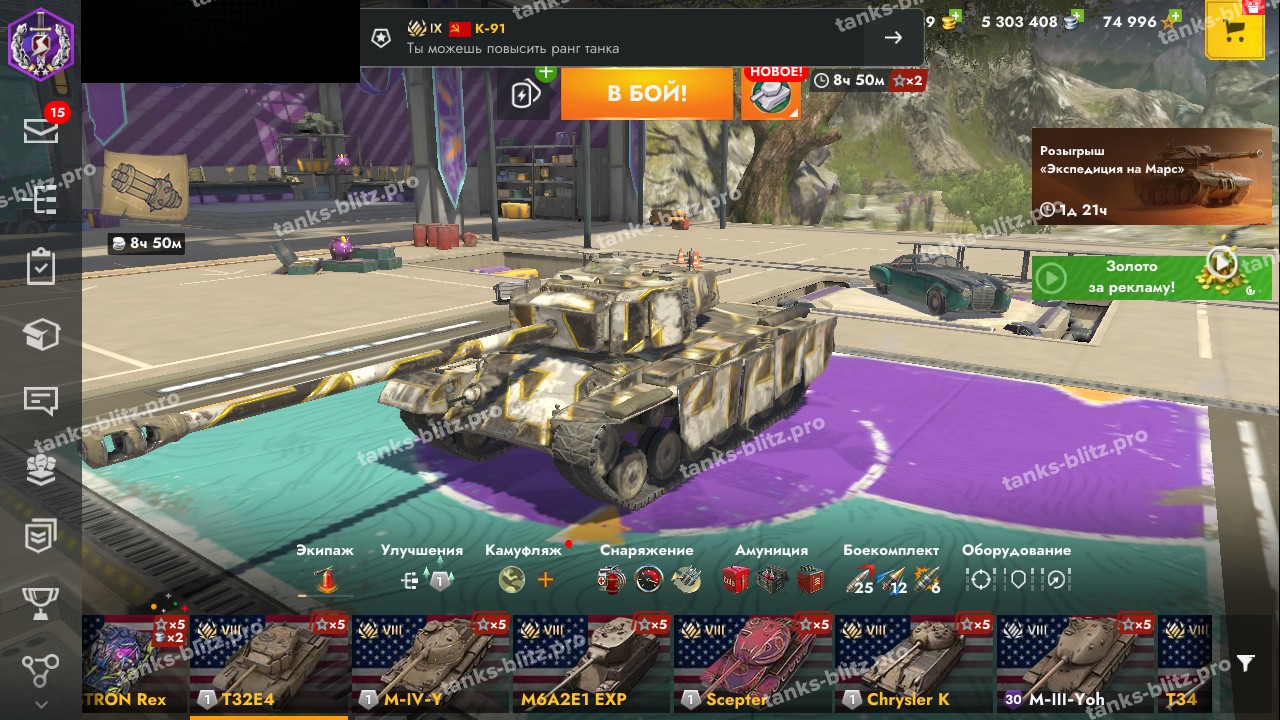Image resolution: width=1280 pixels, height=720 pixels.
Task: Follow the K-91 rank upgrade arrow
Action: pos(893,38)
